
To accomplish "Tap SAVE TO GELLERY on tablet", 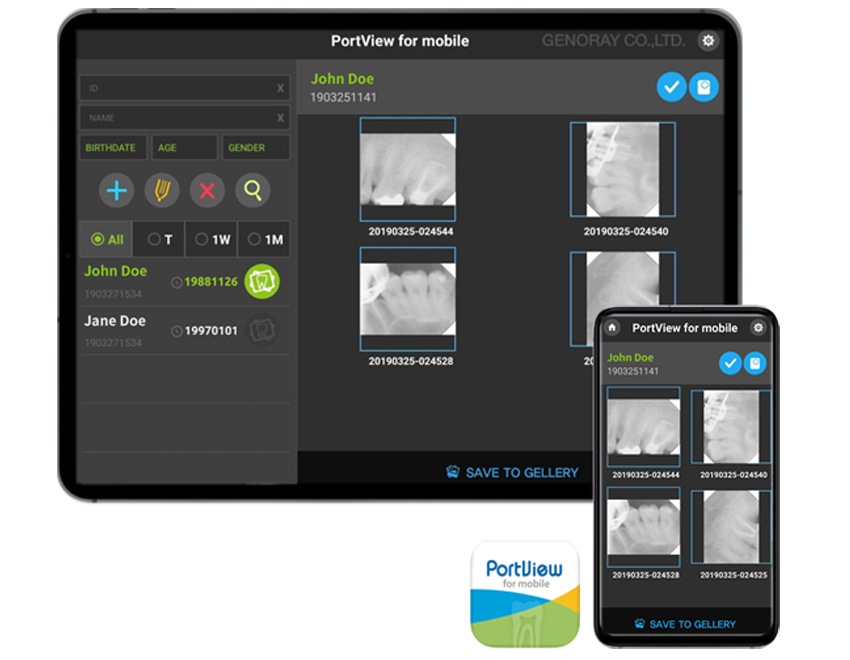I will pos(512,473).
